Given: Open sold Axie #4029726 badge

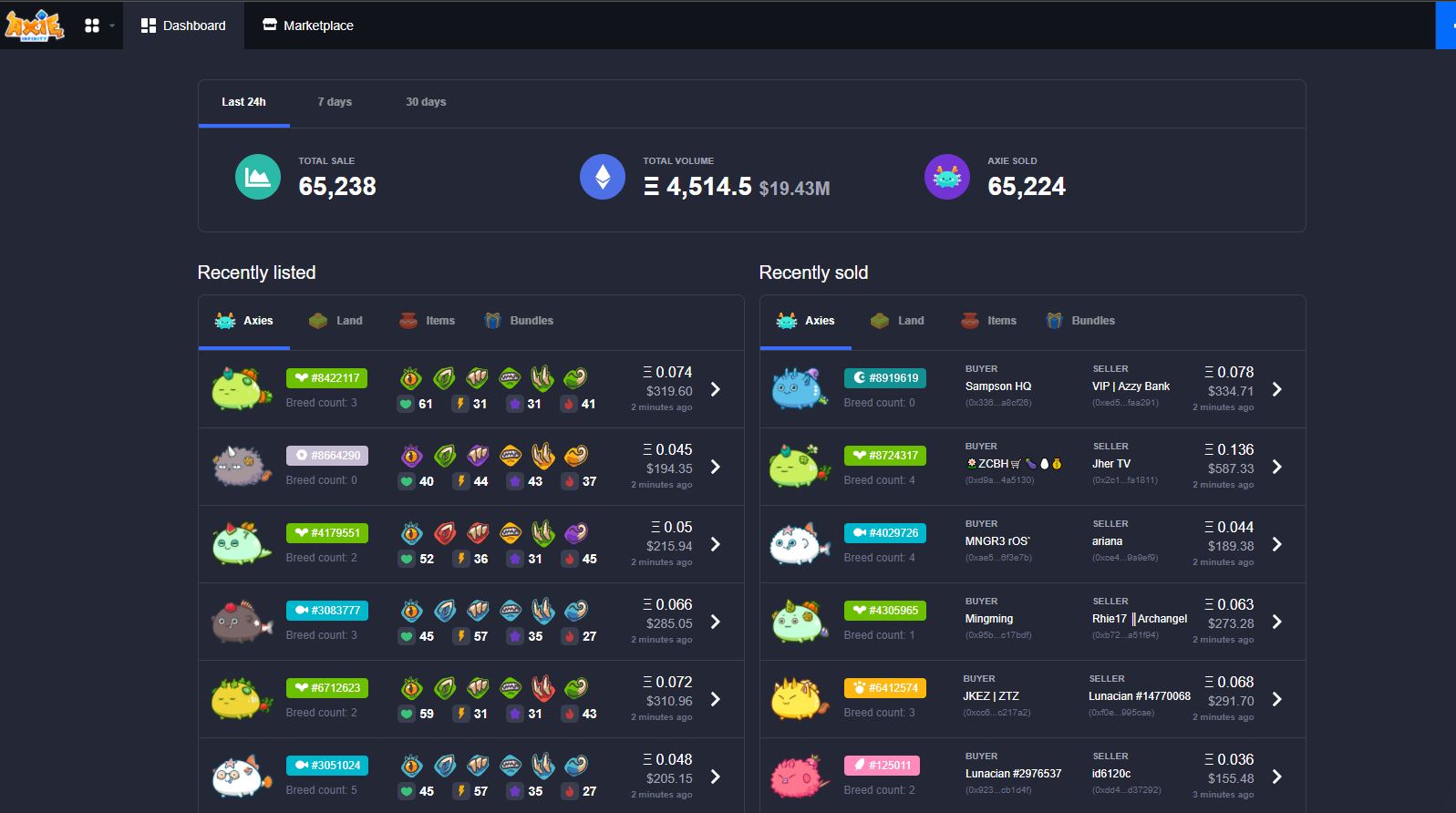Looking at the screenshot, I should pyautogui.click(x=884, y=533).
